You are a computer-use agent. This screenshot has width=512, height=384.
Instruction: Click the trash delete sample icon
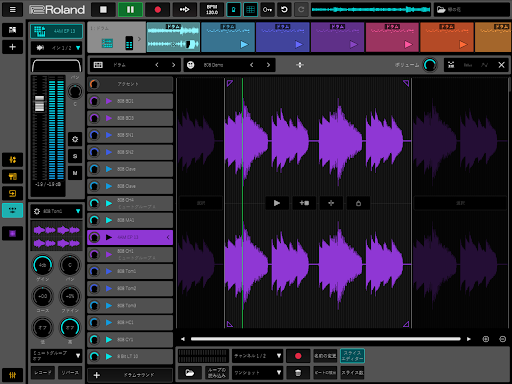(x=298, y=373)
